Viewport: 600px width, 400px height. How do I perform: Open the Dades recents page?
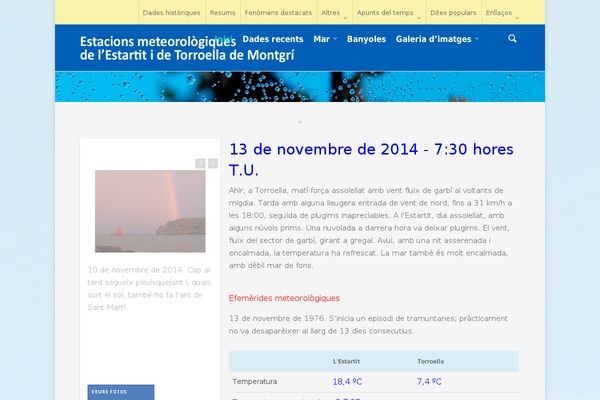click(x=273, y=39)
